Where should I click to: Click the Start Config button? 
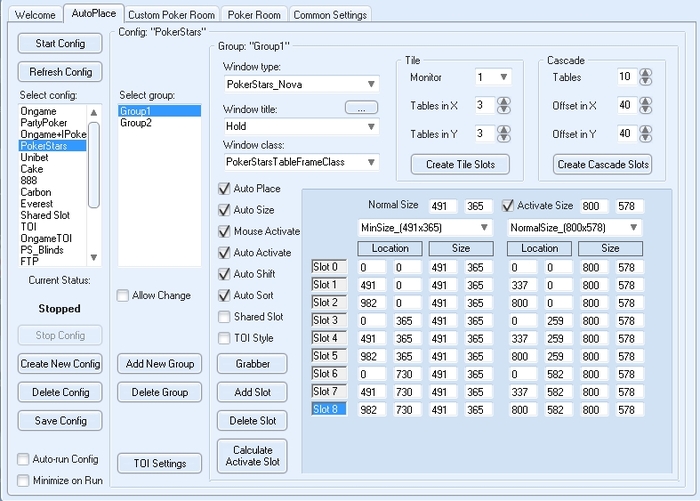[x=60, y=43]
